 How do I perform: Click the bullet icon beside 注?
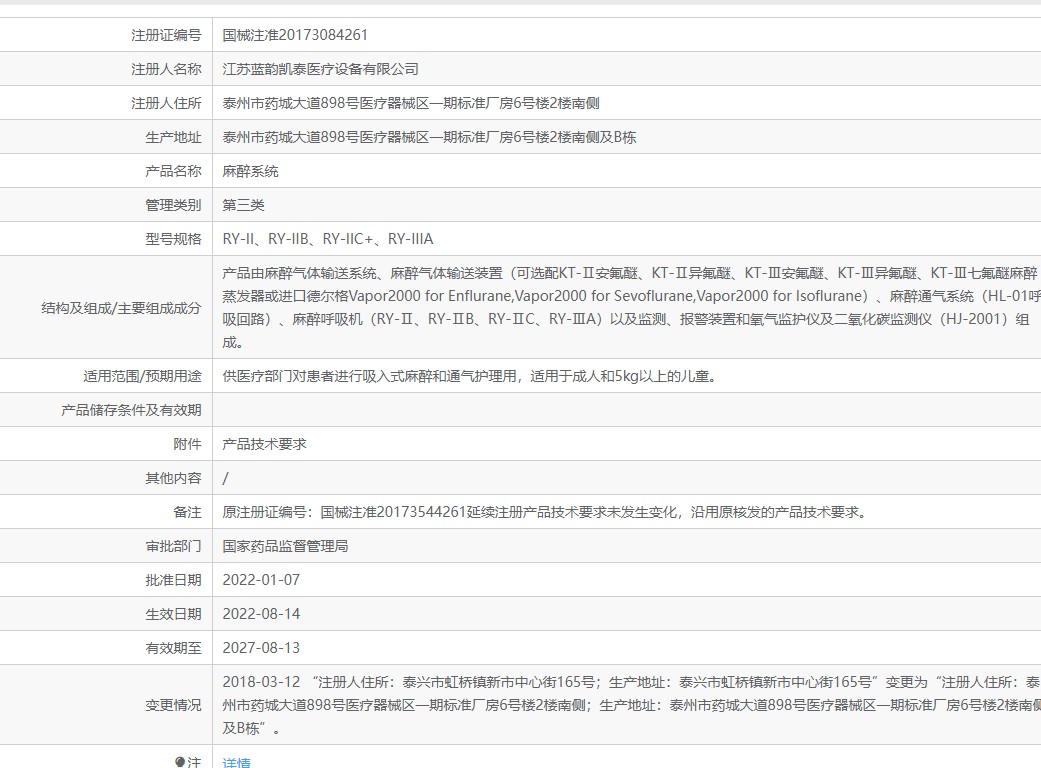[x=179, y=762]
